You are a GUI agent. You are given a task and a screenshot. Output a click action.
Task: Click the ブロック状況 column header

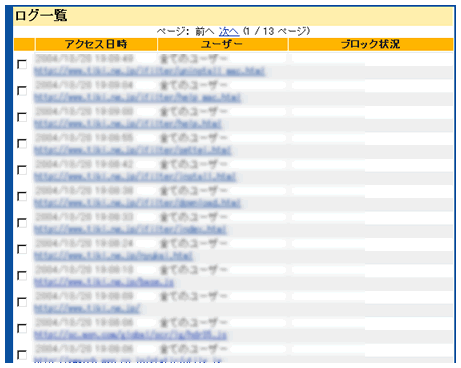(x=371, y=44)
